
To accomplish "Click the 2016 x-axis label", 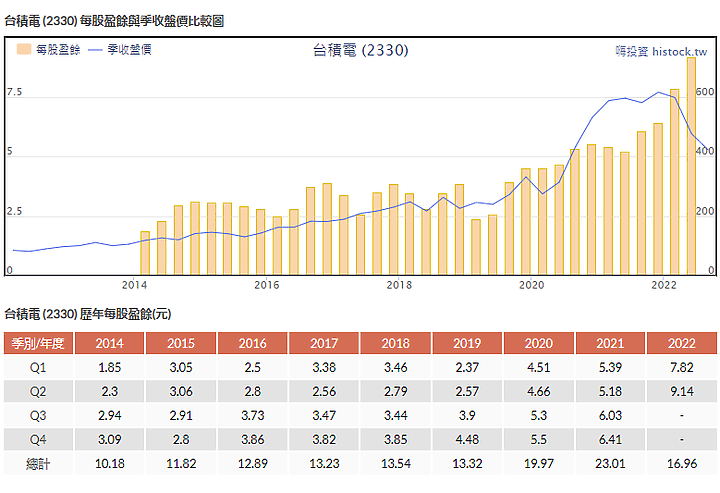I will [x=267, y=285].
